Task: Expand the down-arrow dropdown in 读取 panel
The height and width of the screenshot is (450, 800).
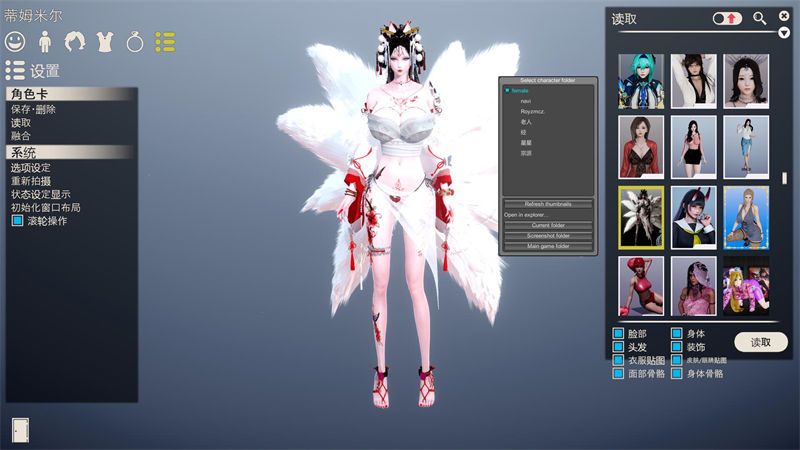Action: [784, 32]
